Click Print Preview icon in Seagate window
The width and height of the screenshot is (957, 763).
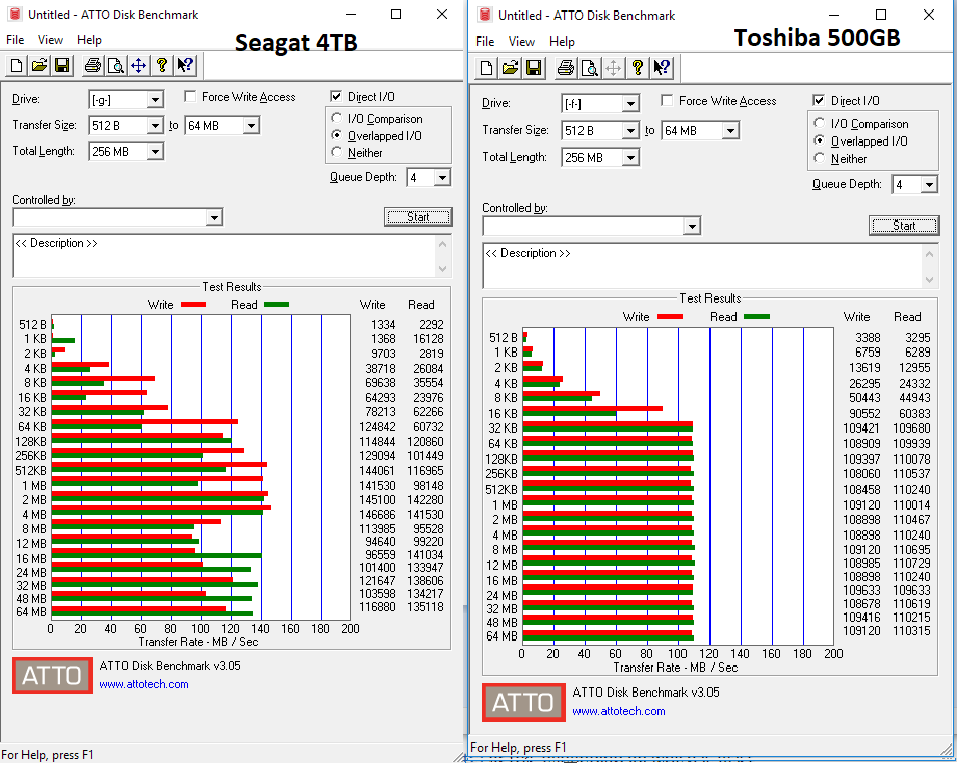[x=116, y=65]
